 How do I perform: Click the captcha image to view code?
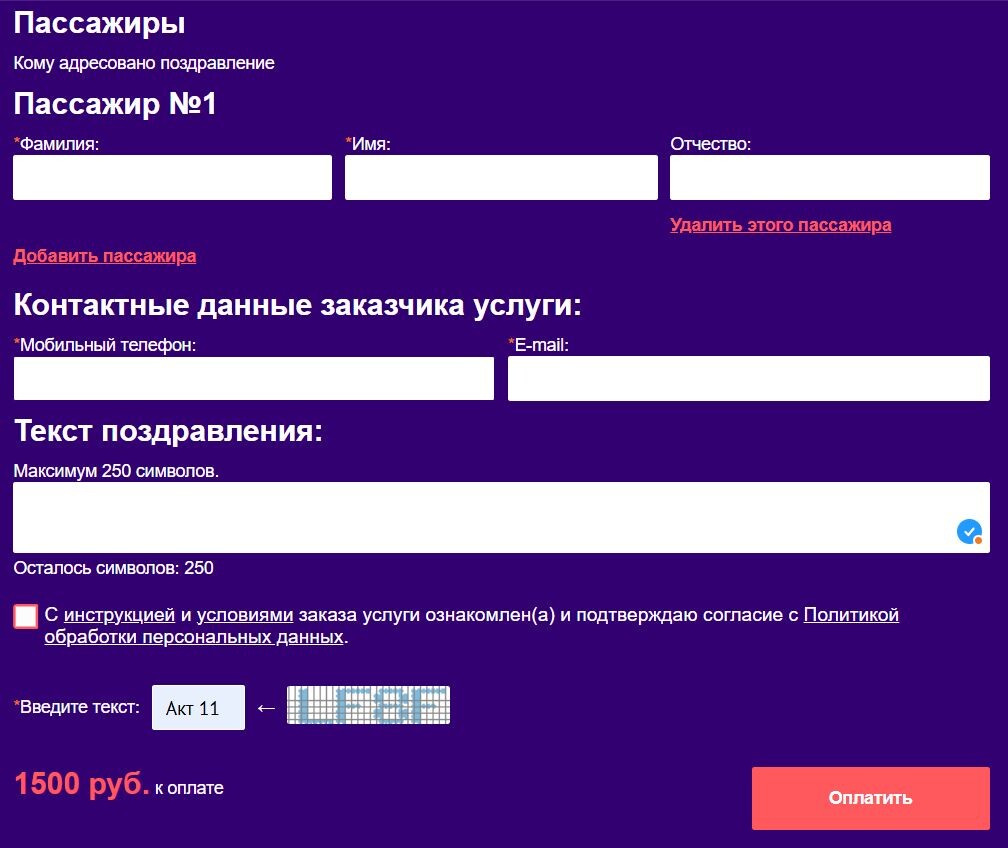(x=368, y=705)
